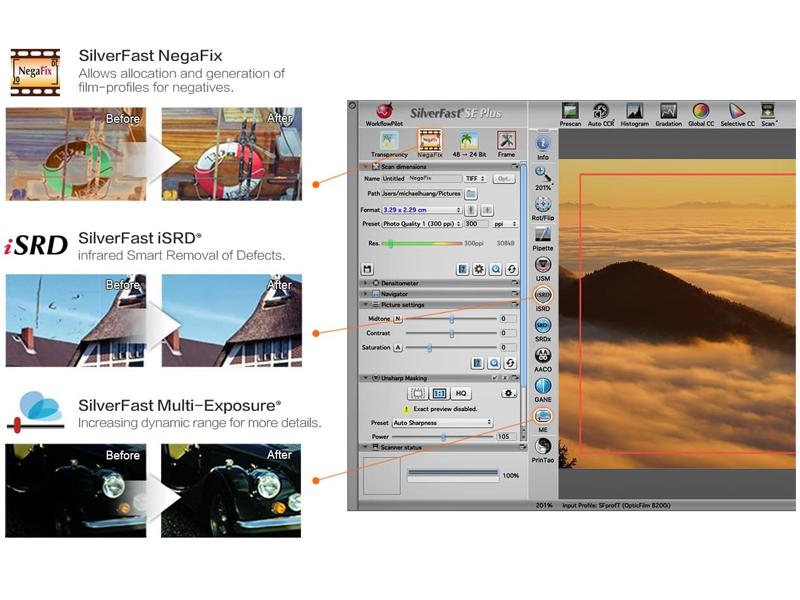Click the Scan toolbar icon
Screen dimensions: 800x600
(767, 111)
